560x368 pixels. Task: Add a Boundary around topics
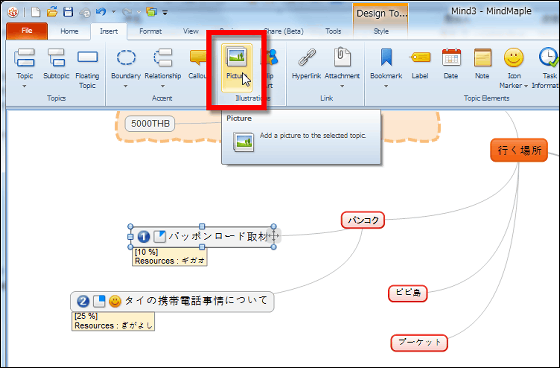(126, 64)
